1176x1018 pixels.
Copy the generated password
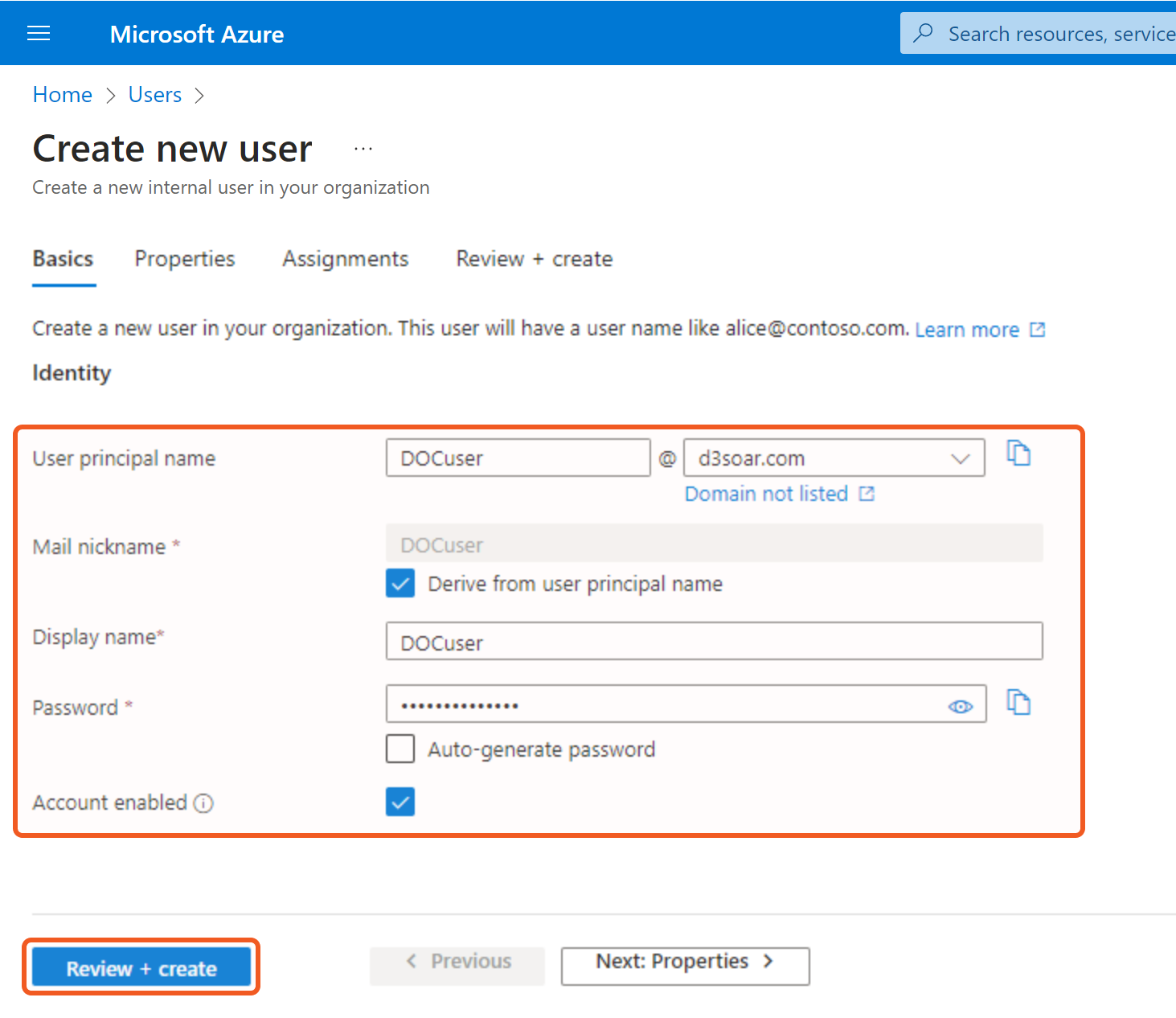[x=1018, y=703]
